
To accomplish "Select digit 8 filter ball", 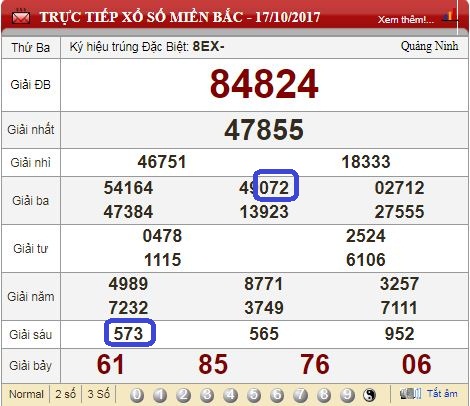I will tap(324, 395).
